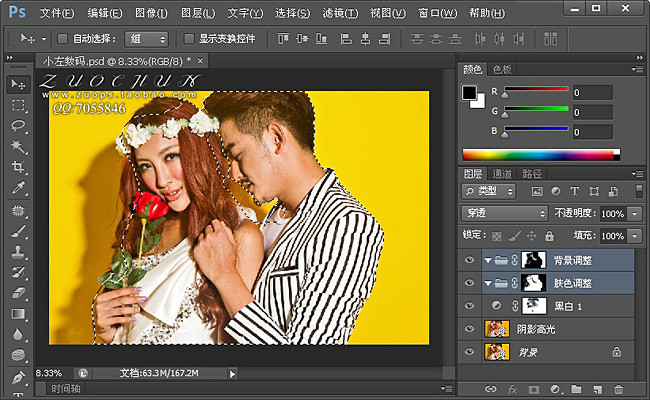The width and height of the screenshot is (650, 400).
Task: Select the Gradient tool
Action: coord(18,314)
